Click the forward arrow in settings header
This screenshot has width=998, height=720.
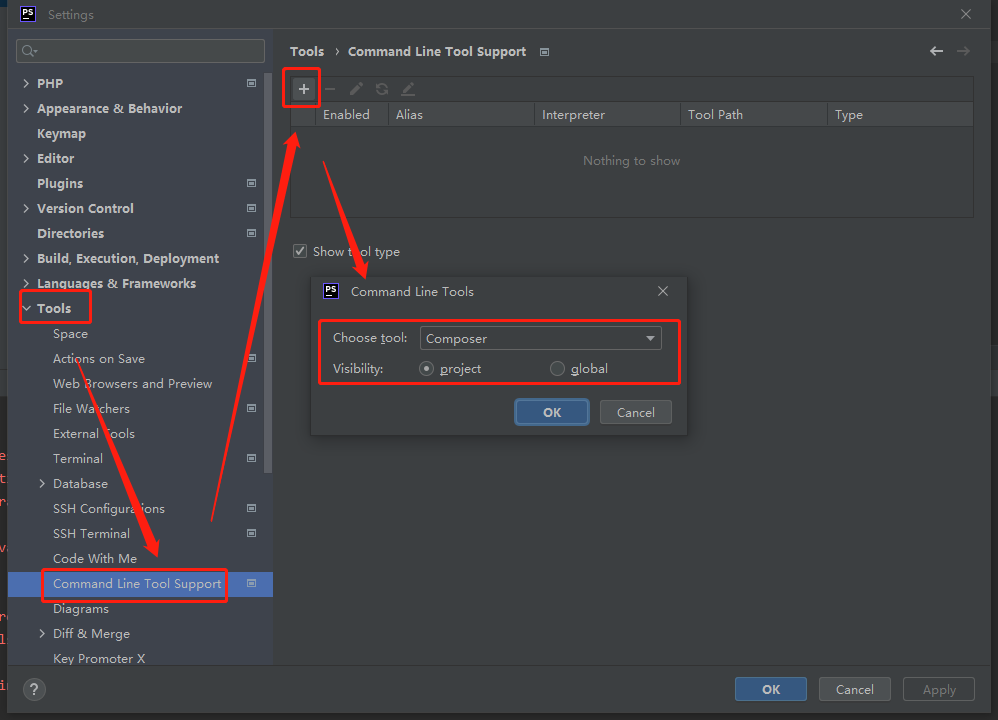[963, 51]
